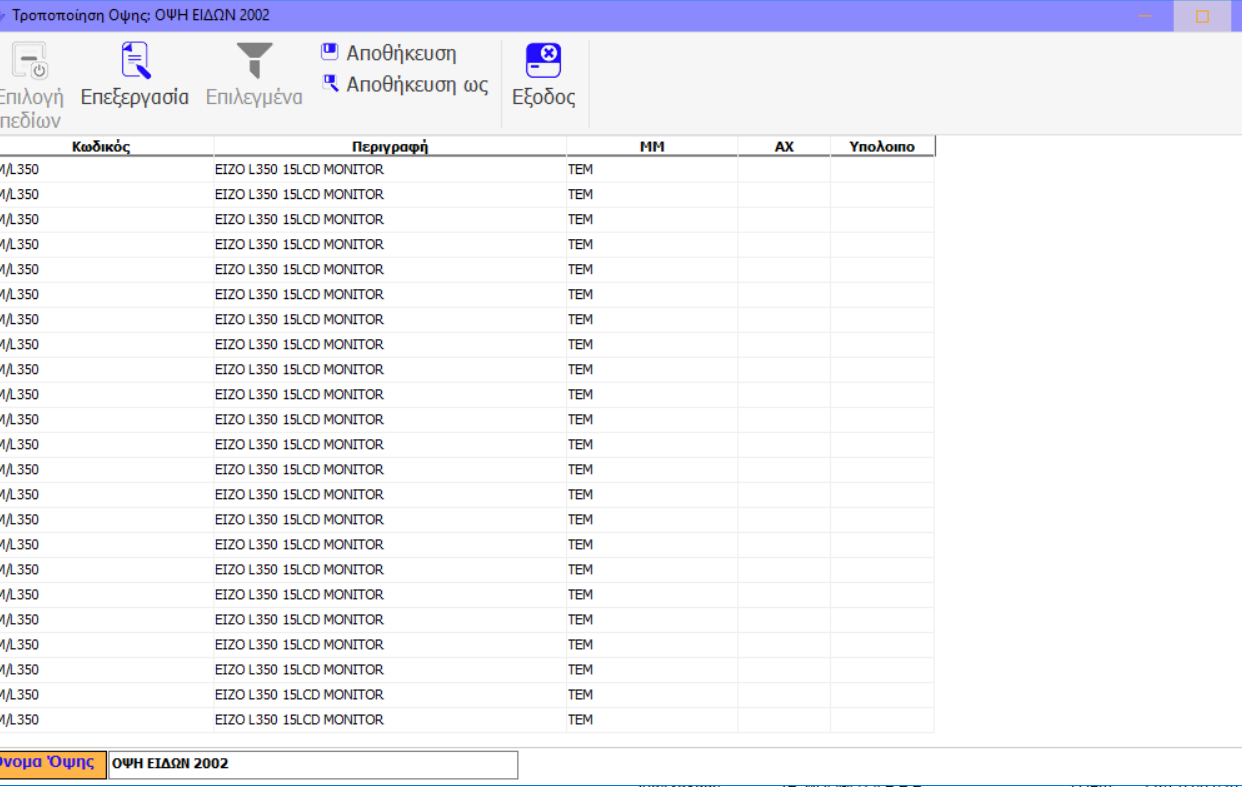Select the last row's EIZO description cell

coord(390,720)
